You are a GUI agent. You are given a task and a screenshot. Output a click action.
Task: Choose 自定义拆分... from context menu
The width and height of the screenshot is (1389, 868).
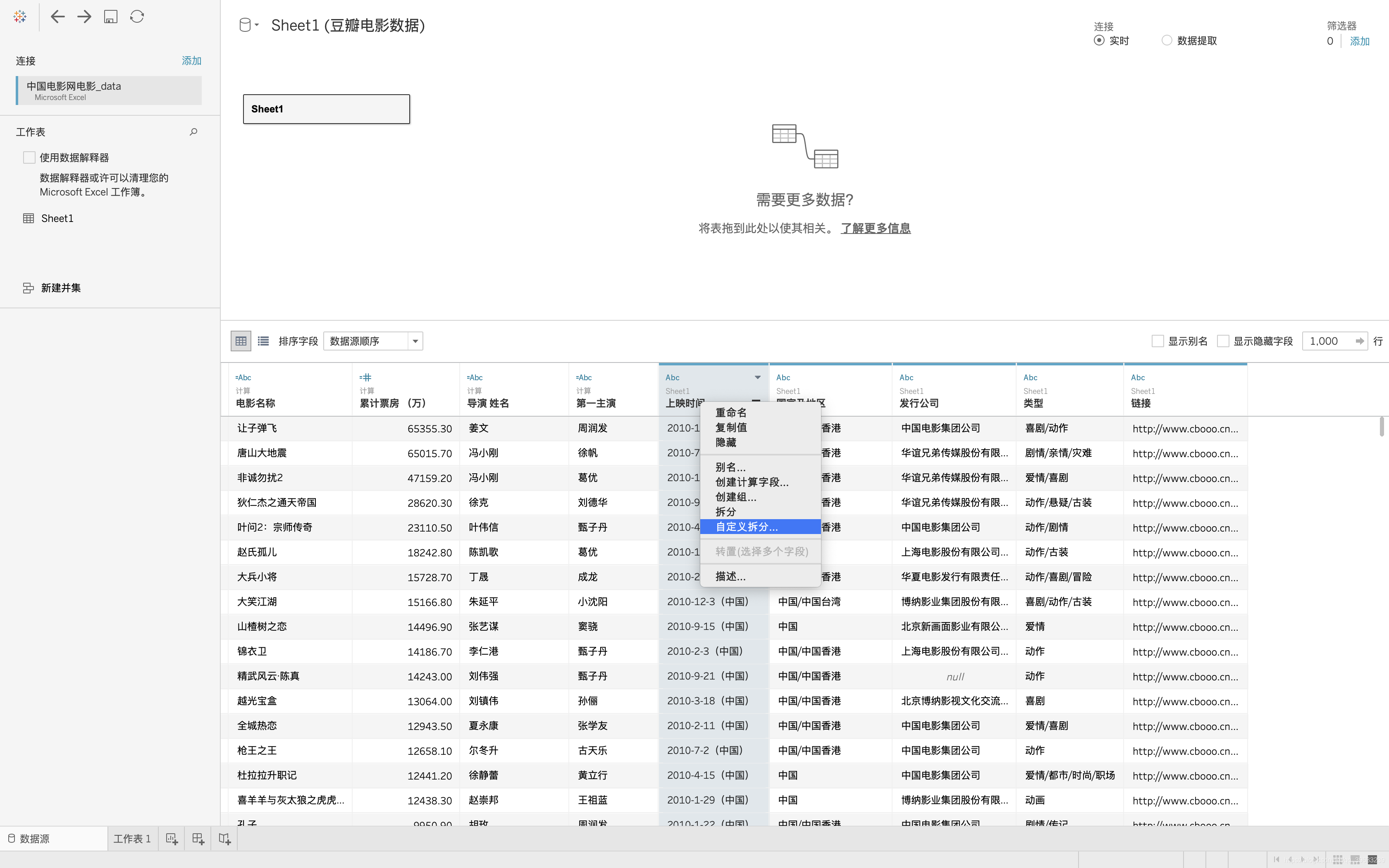746,527
